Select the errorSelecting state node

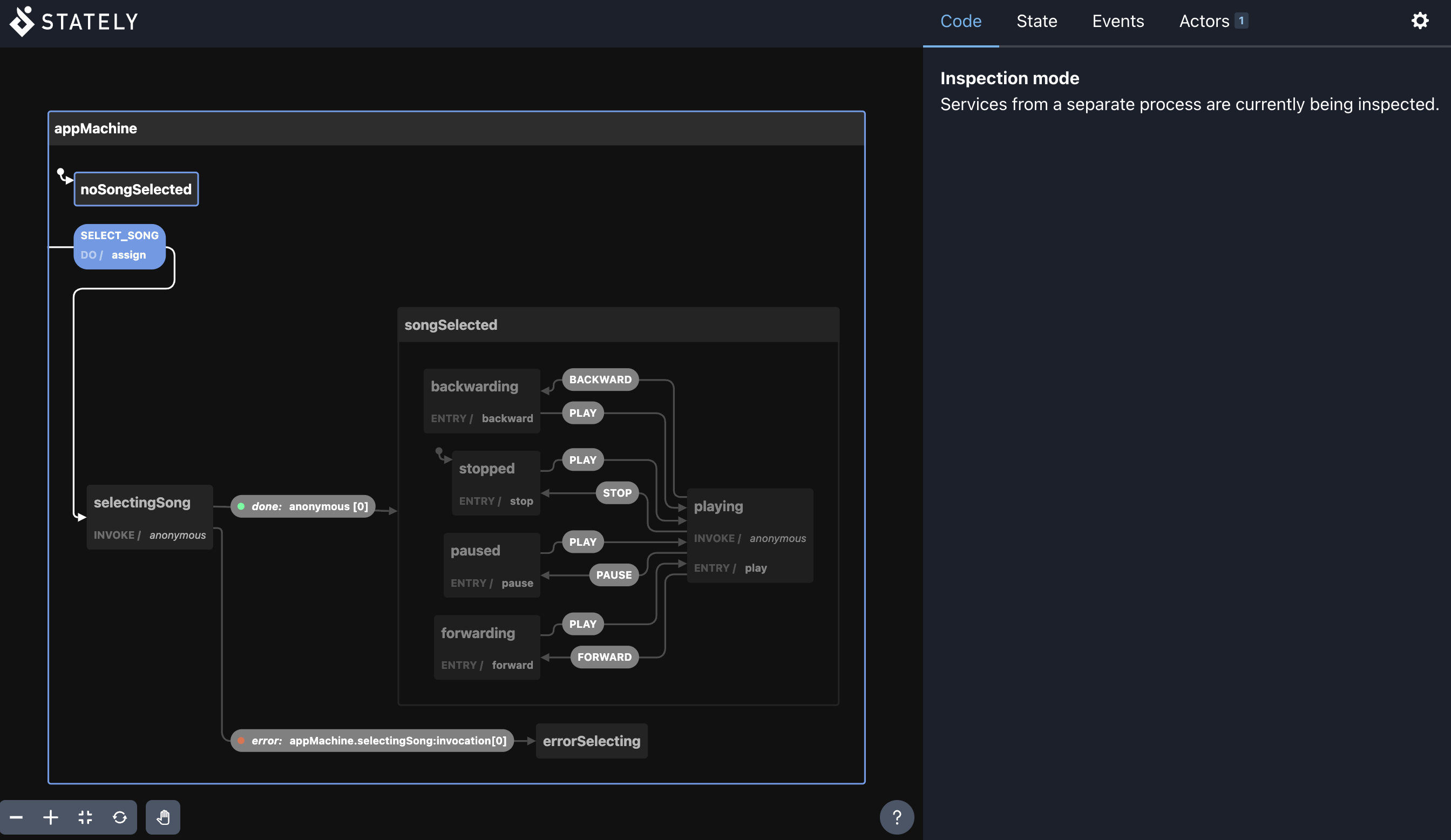(591, 740)
